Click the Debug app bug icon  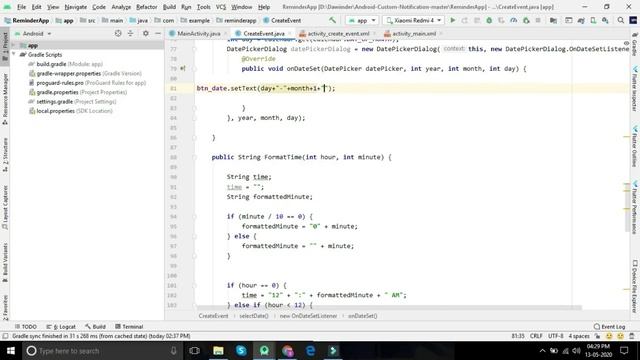coord(489,20)
